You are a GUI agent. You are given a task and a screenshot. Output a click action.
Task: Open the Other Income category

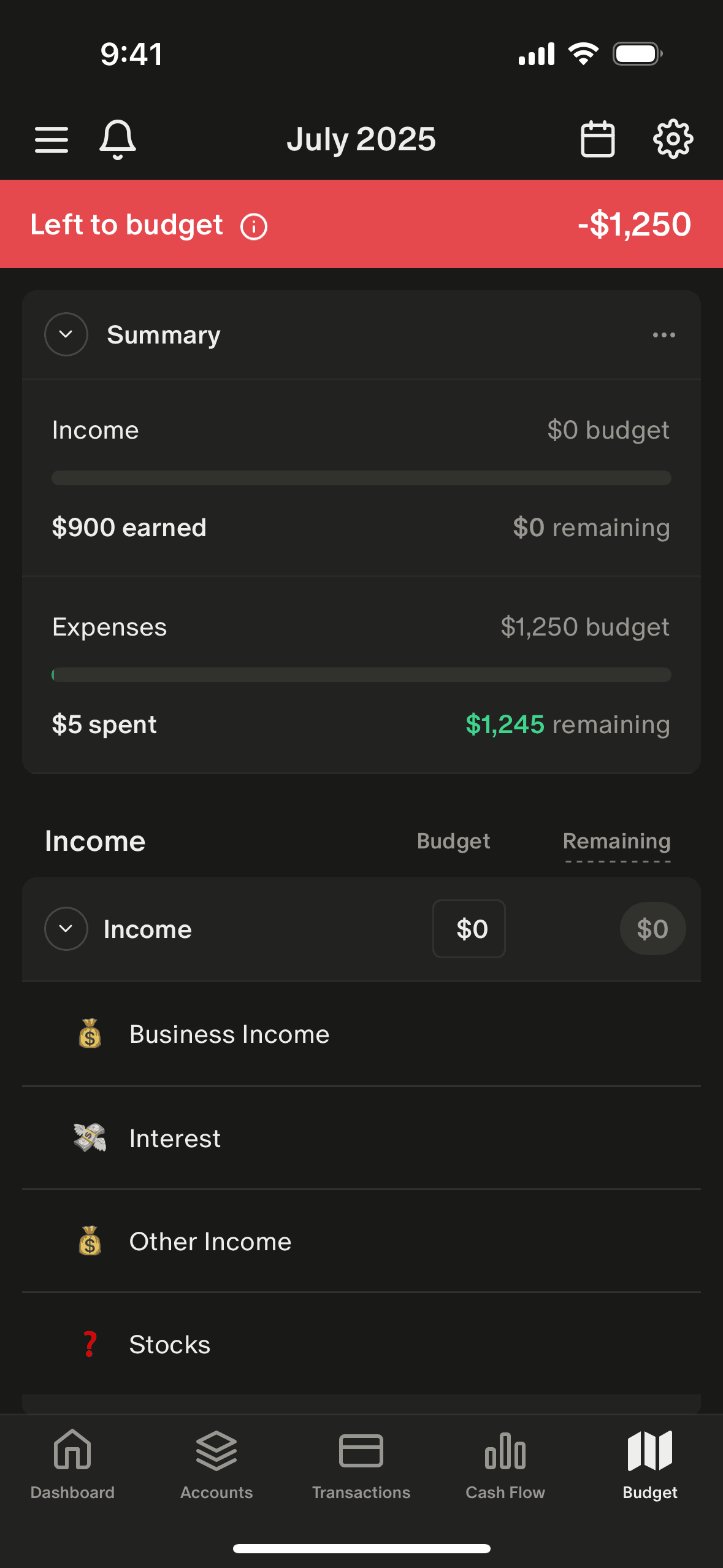tap(210, 1242)
